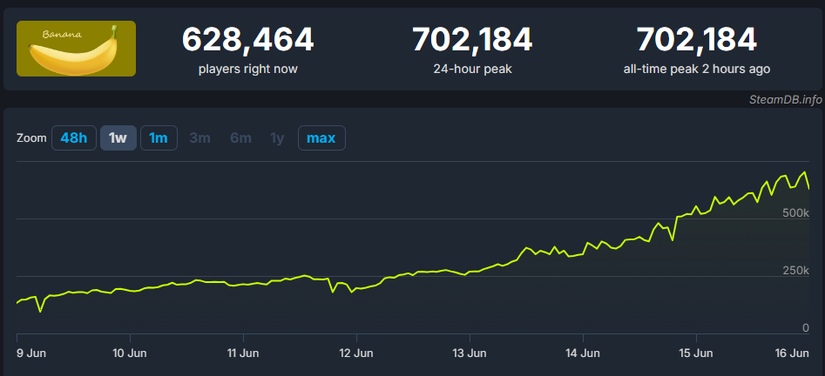Click the 'players right now' label
The width and height of the screenshot is (825, 376).
(x=248, y=69)
